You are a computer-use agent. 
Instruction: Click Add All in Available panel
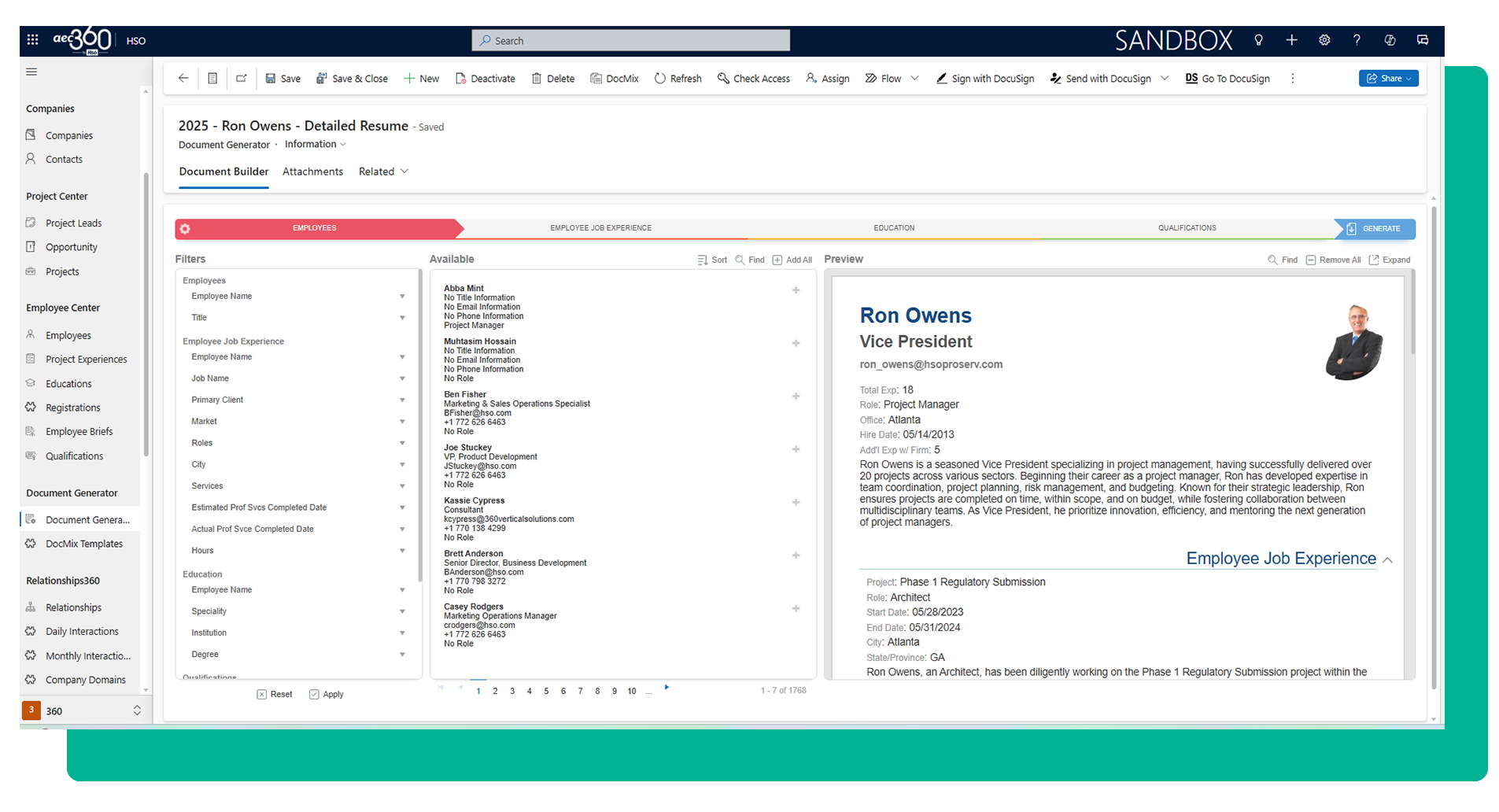click(792, 260)
